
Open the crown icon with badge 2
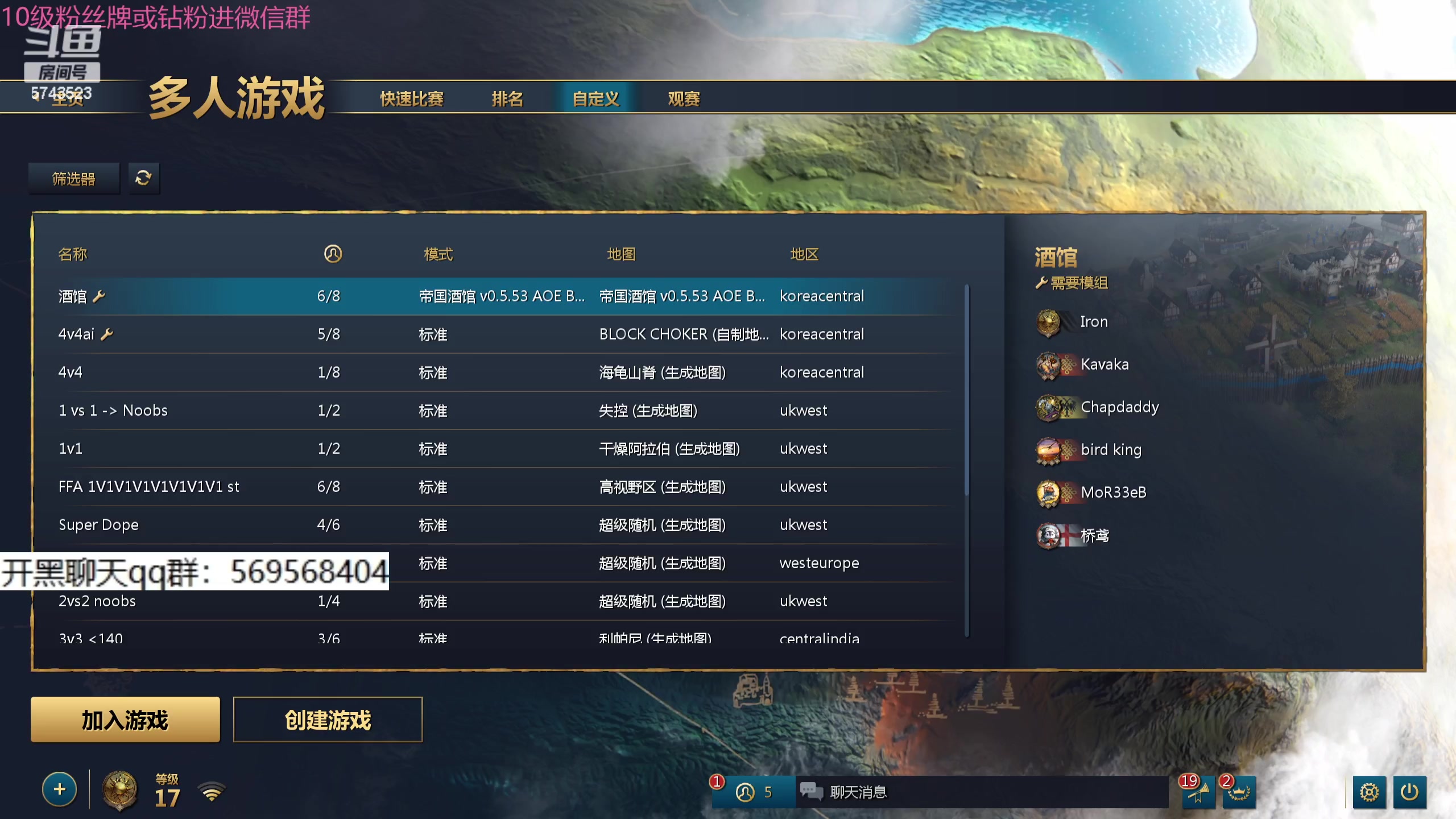(x=1239, y=792)
